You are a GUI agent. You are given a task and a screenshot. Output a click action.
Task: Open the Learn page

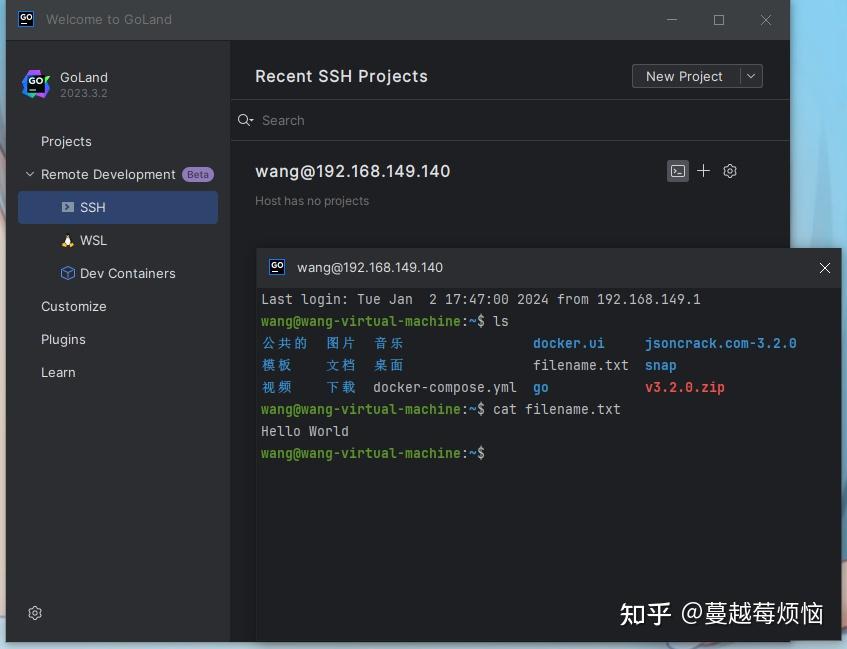[x=58, y=372]
